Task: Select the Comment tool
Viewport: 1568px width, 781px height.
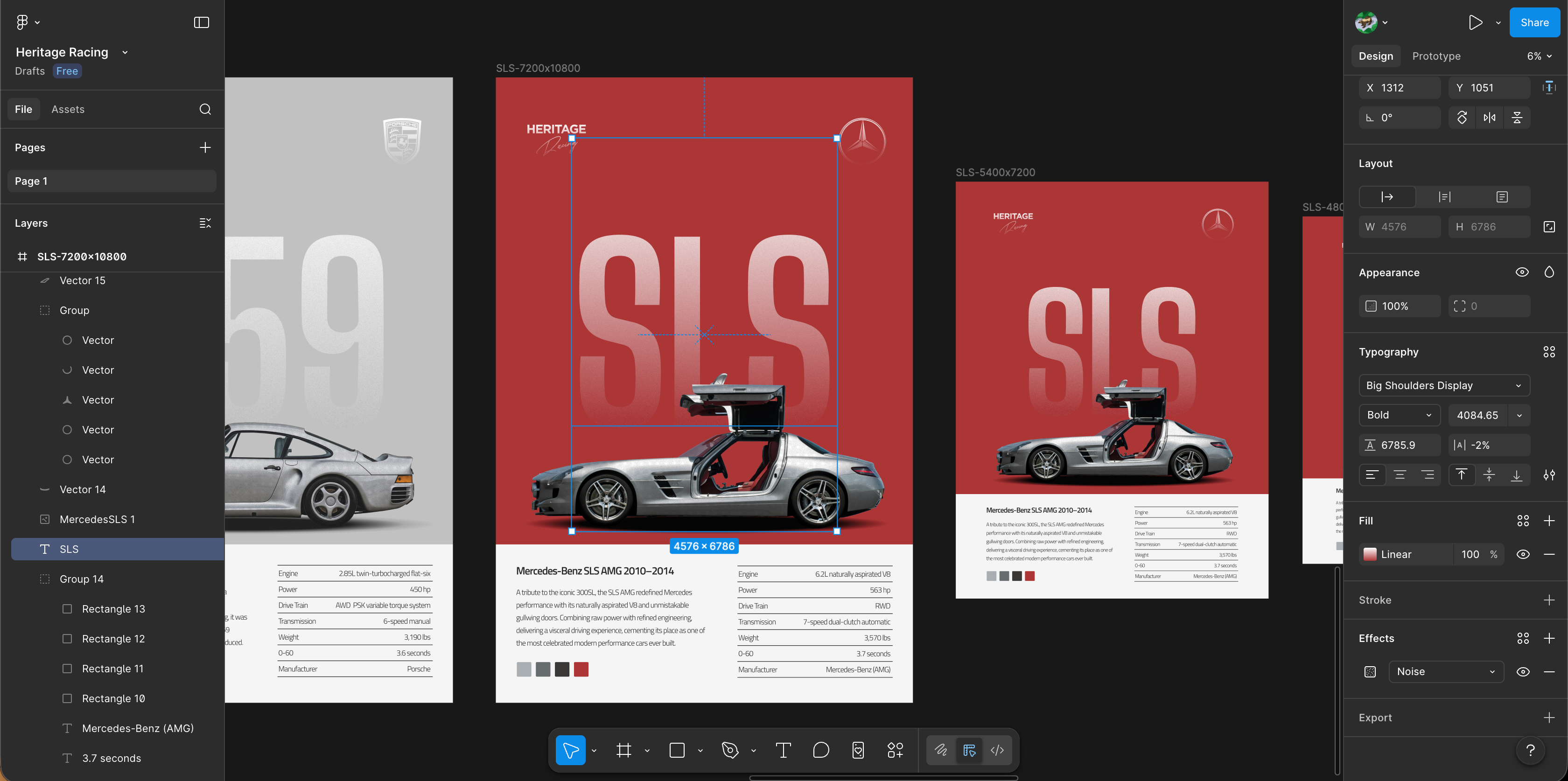Action: tap(820, 750)
